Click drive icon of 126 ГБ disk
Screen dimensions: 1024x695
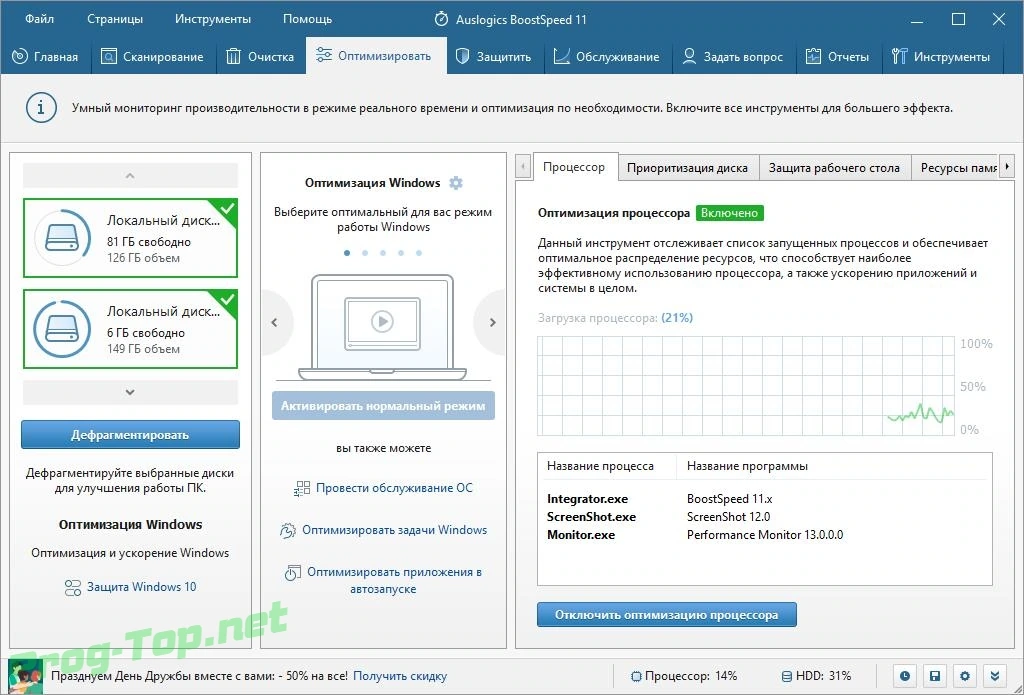tap(63, 238)
